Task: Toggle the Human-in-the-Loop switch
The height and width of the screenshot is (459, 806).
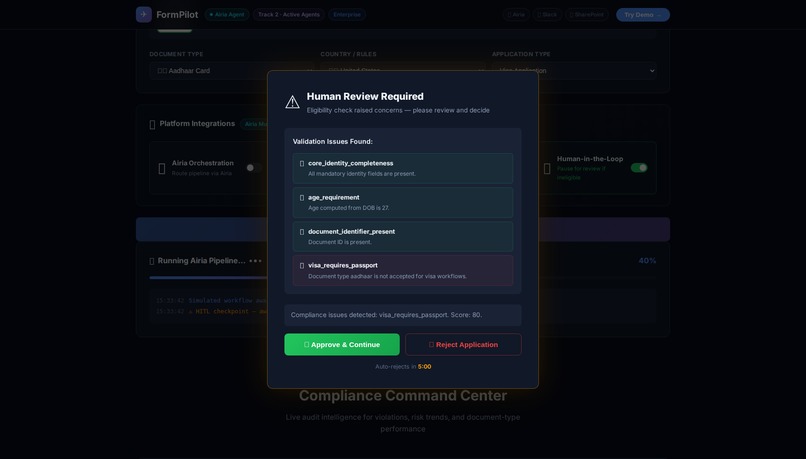Action: click(x=639, y=168)
